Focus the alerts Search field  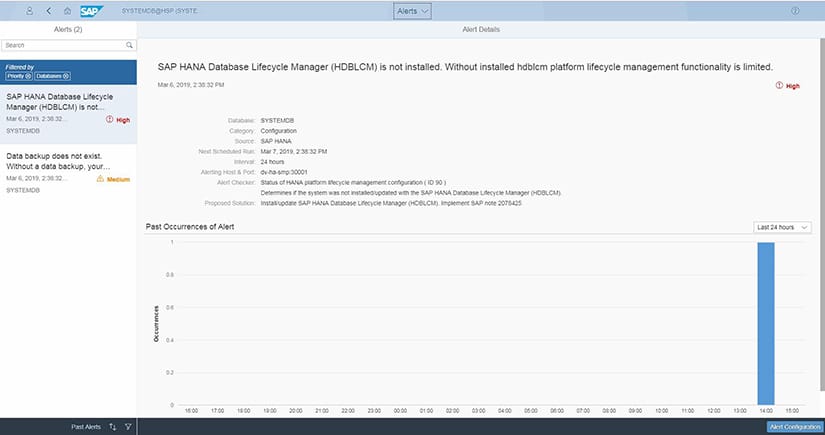69,45
